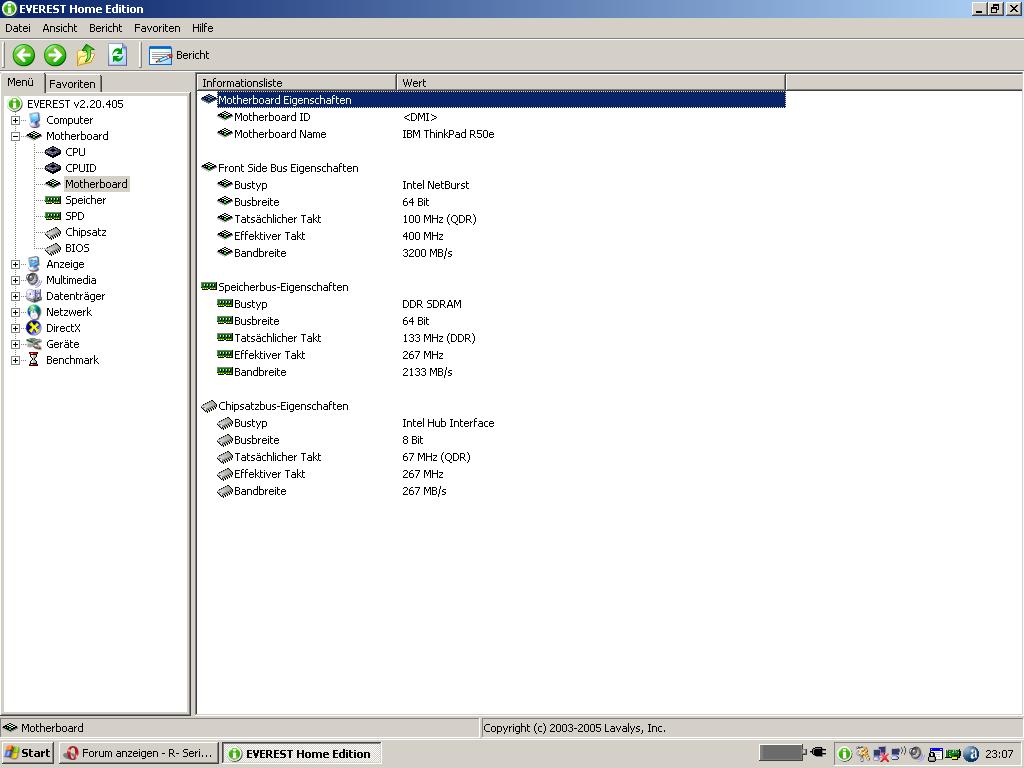Click the Intel NetBurst value

[x=436, y=185]
